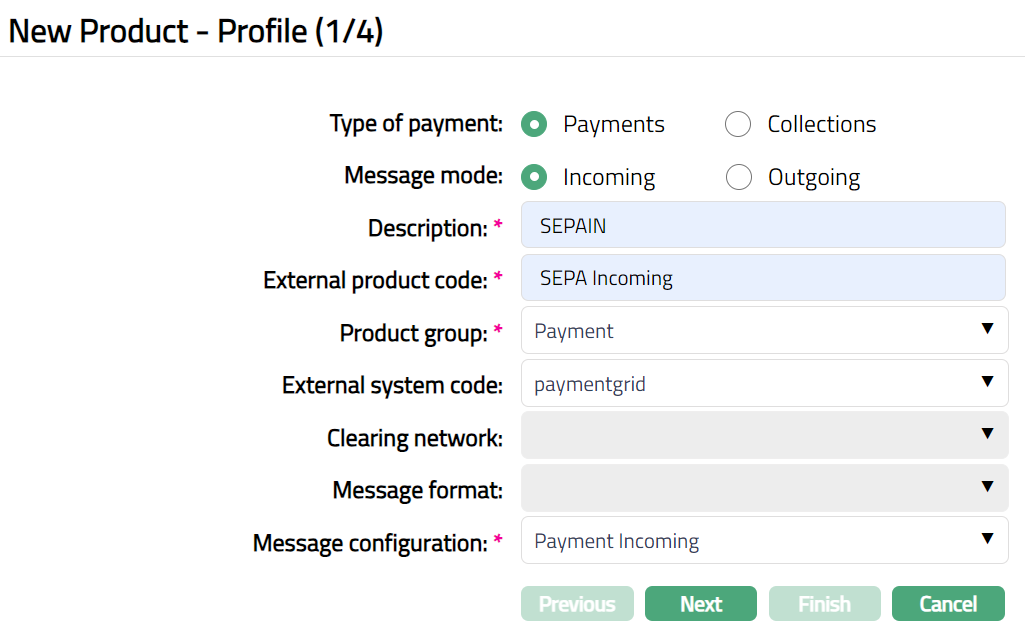Viewport: 1025px width, 634px height.
Task: Expand the External system code dropdown
Action: (764, 383)
